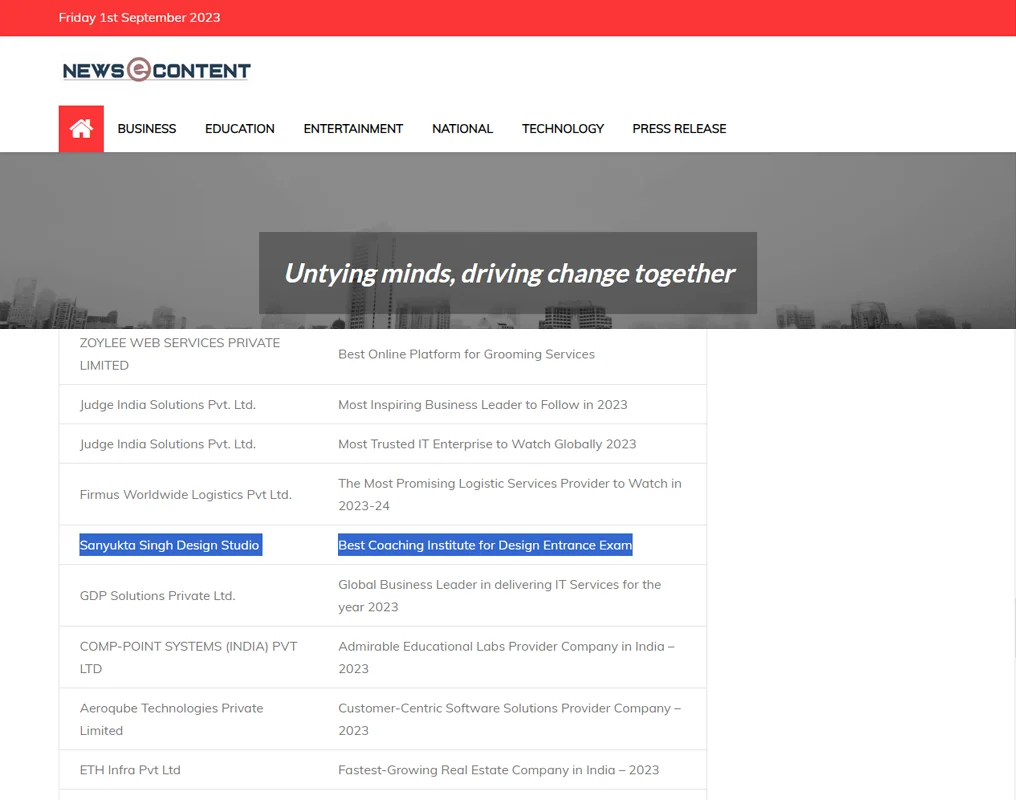Click 'Fastest-Growing Real Estate Company' award text
This screenshot has height=800, width=1016.
coord(498,770)
